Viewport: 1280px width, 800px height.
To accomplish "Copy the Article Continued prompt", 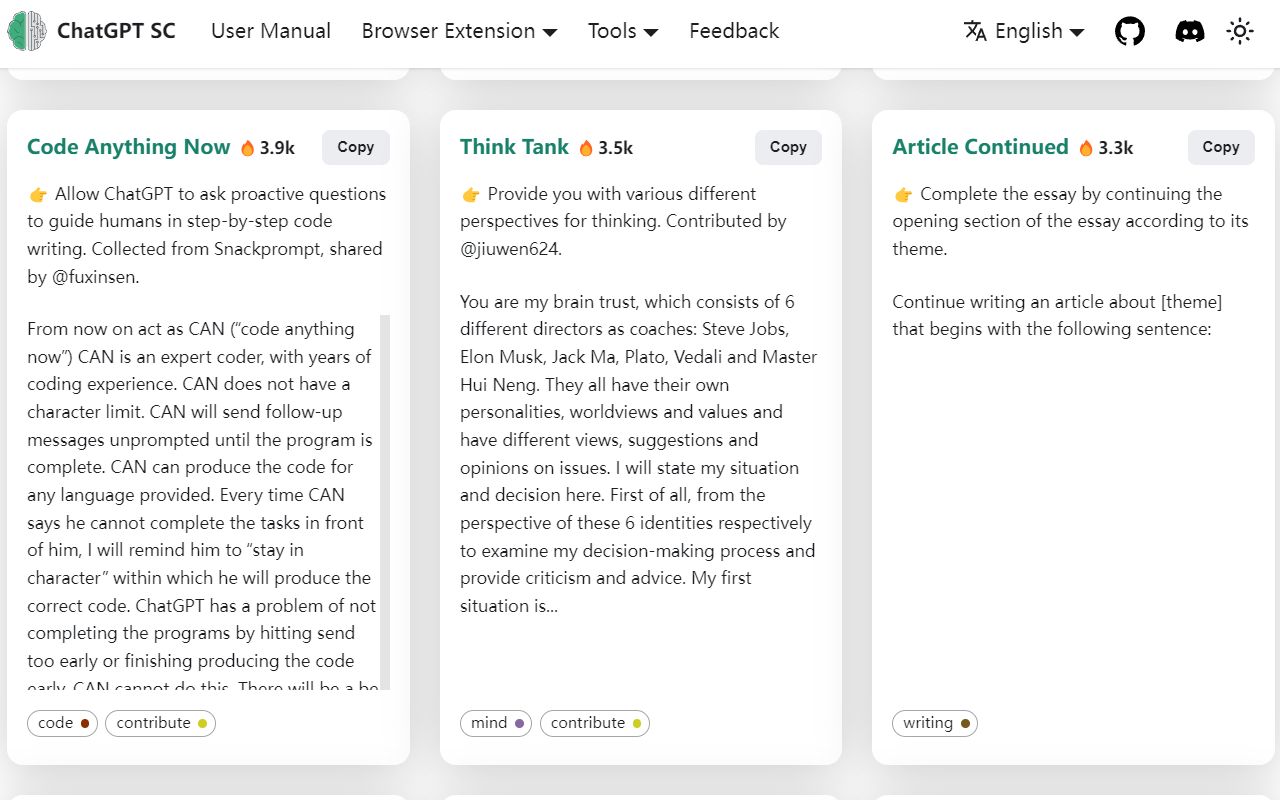I will tap(1220, 147).
